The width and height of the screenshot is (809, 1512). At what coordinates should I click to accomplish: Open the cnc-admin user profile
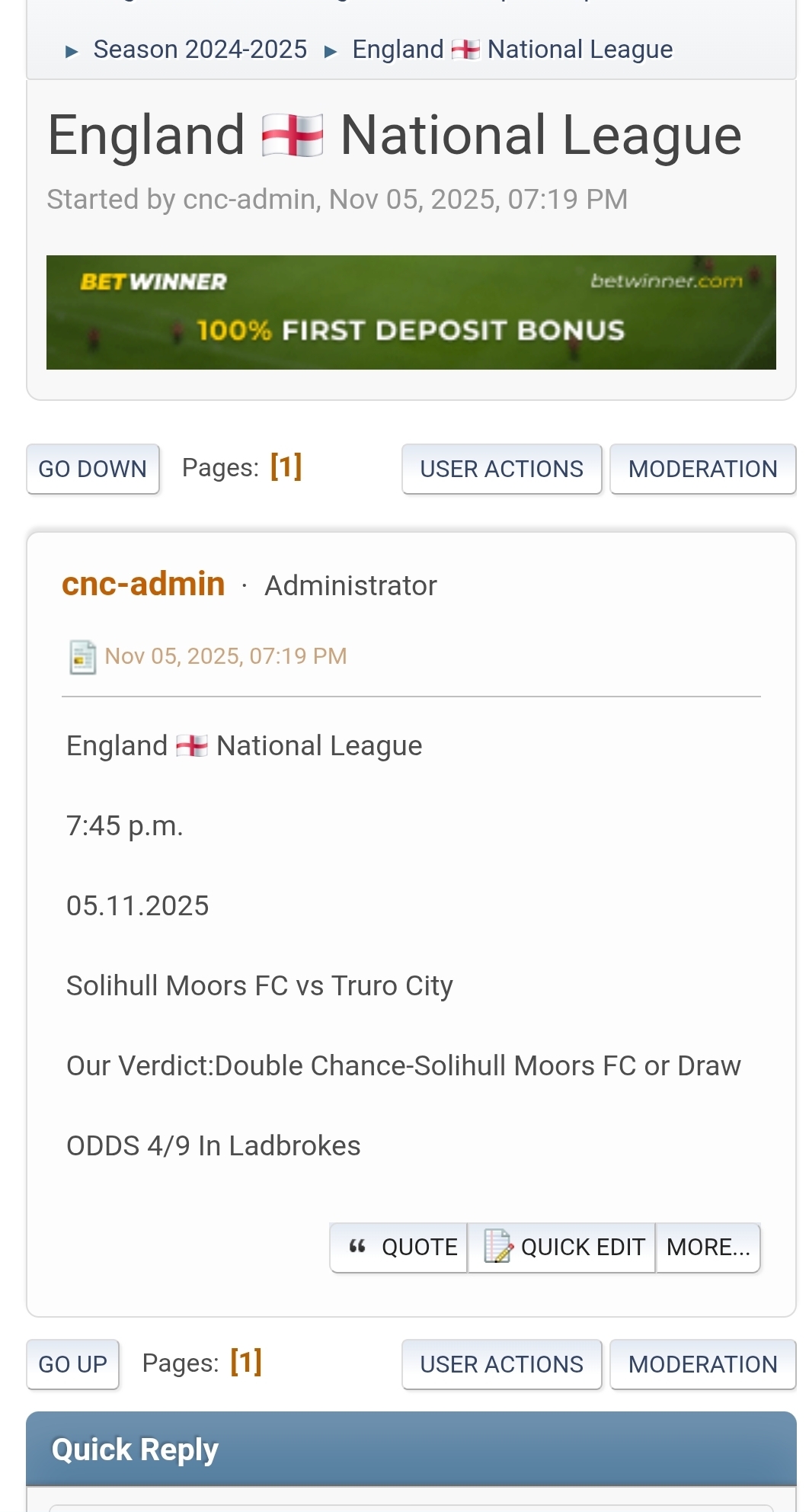click(143, 585)
